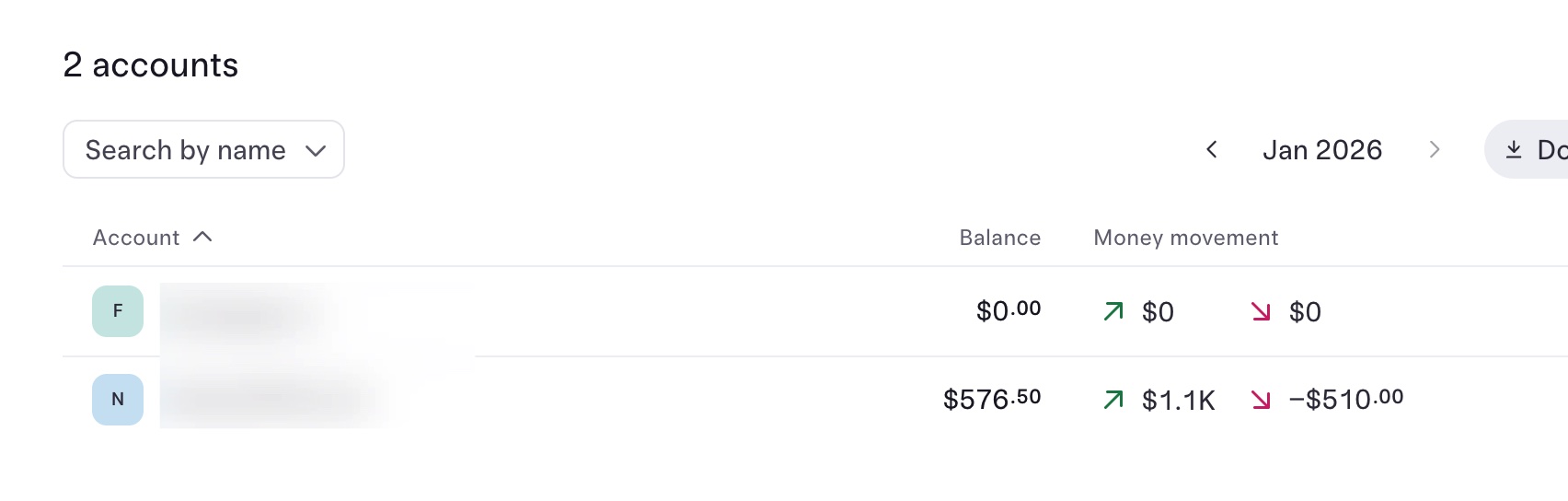This screenshot has width=1568, height=501.
Task: Click the Balance column header
Action: coord(999,238)
